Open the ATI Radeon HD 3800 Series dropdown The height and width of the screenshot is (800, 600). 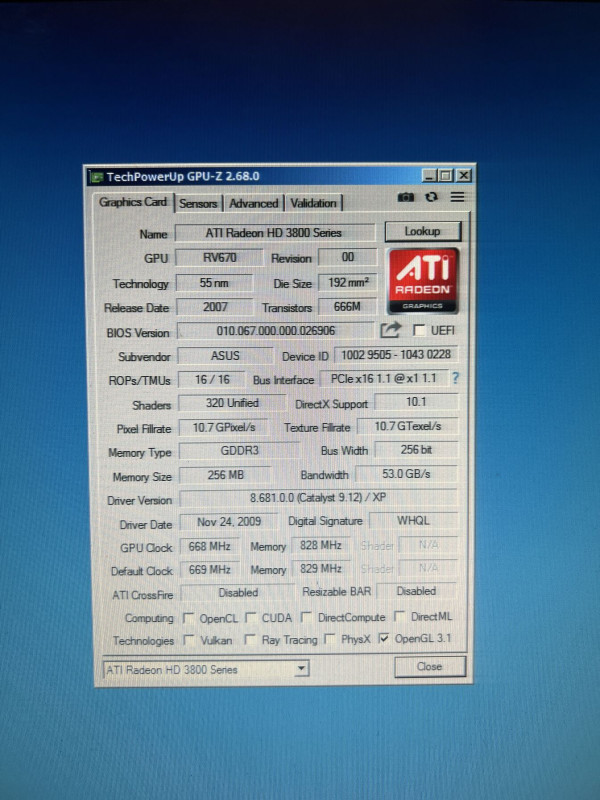pos(206,669)
